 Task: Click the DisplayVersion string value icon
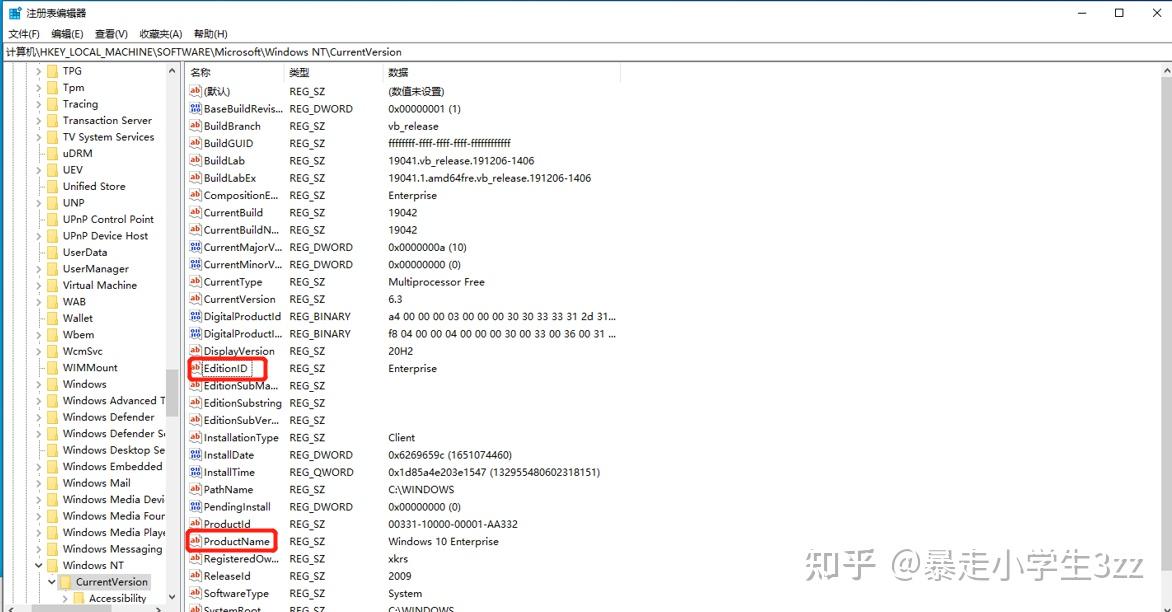[195, 350]
